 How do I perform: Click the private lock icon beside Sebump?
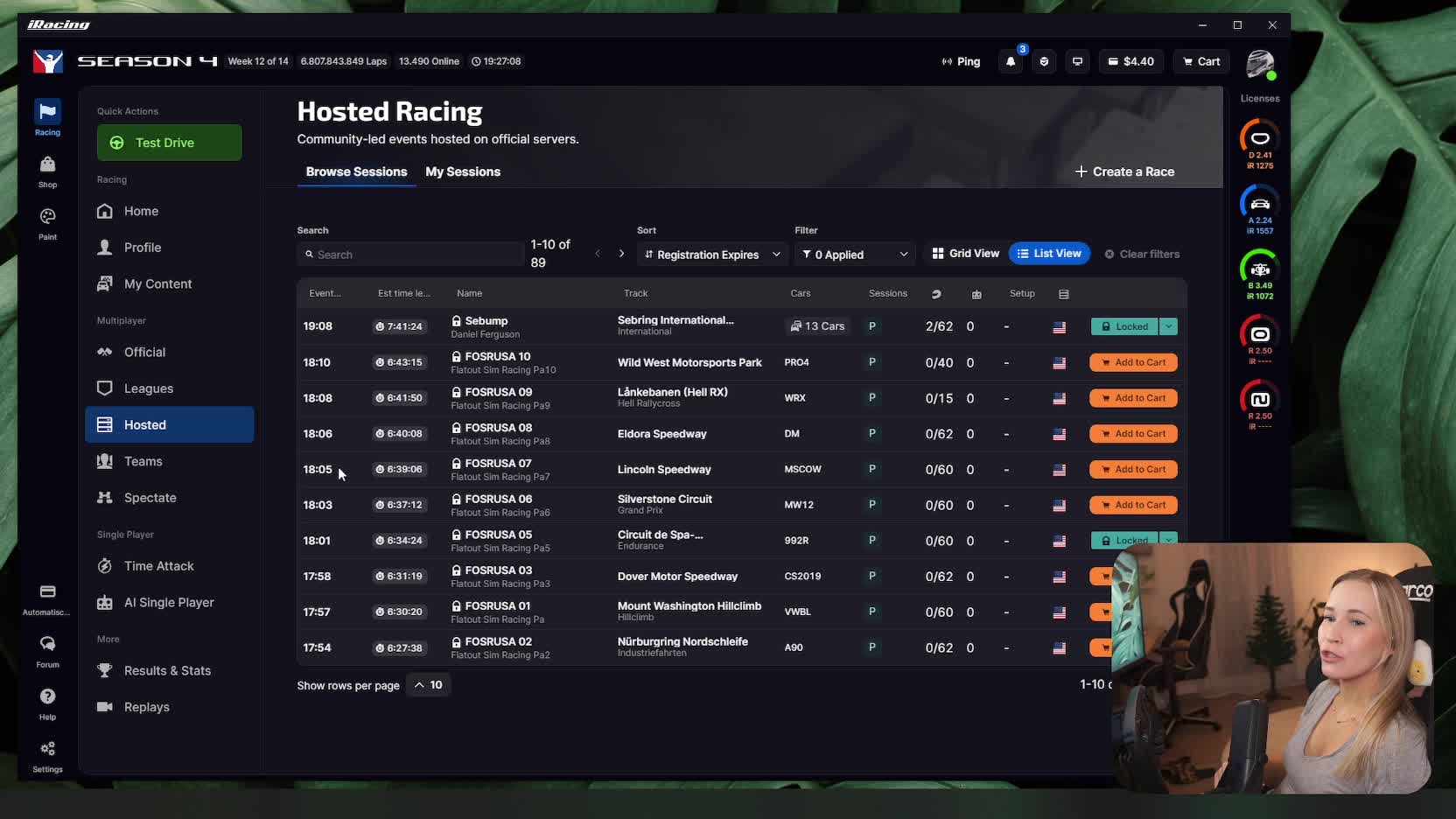pos(456,321)
